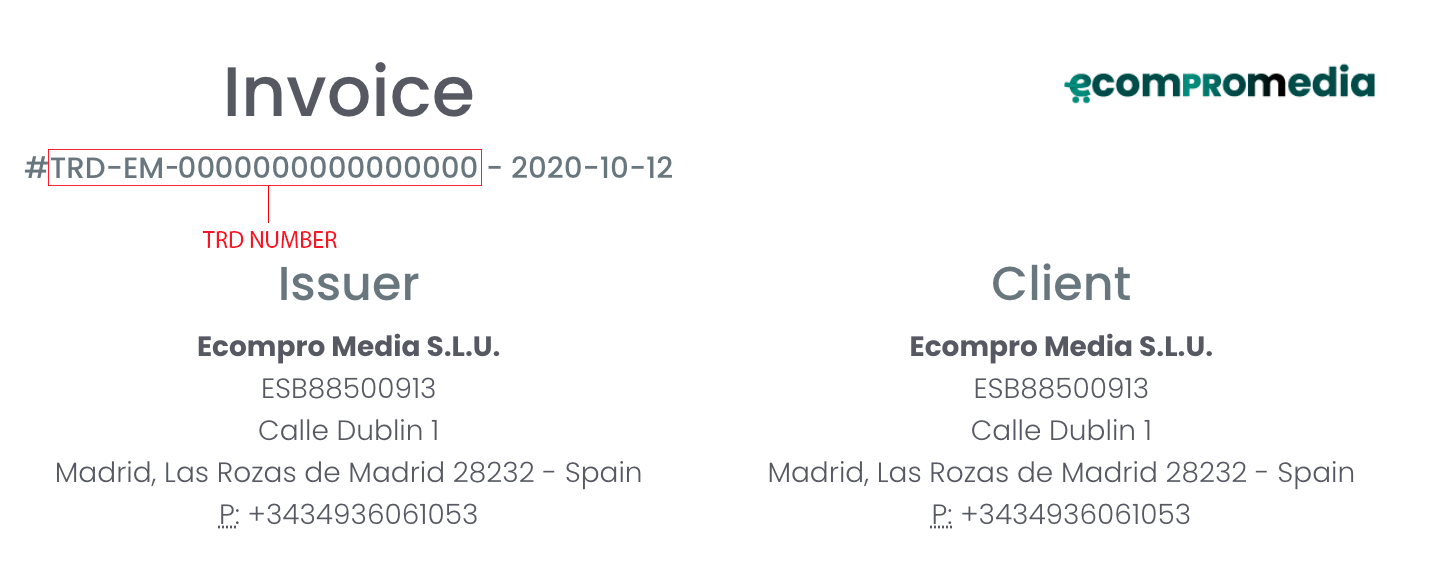Click the Client 'P:' phone abbreviation

(x=941, y=515)
